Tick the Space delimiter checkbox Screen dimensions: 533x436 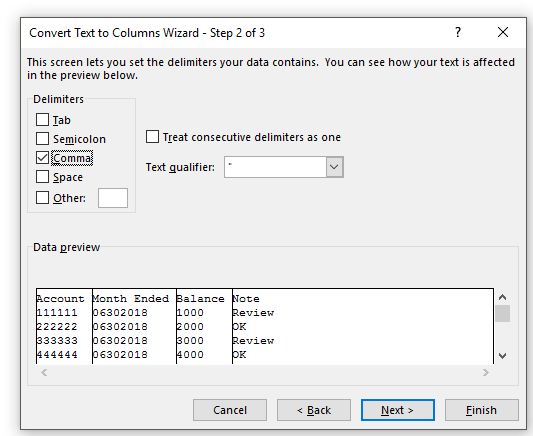pos(42,177)
